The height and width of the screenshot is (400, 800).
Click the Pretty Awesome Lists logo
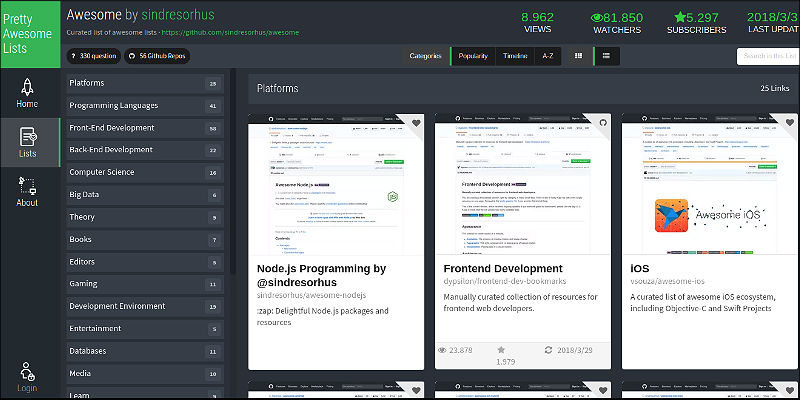(x=30, y=34)
